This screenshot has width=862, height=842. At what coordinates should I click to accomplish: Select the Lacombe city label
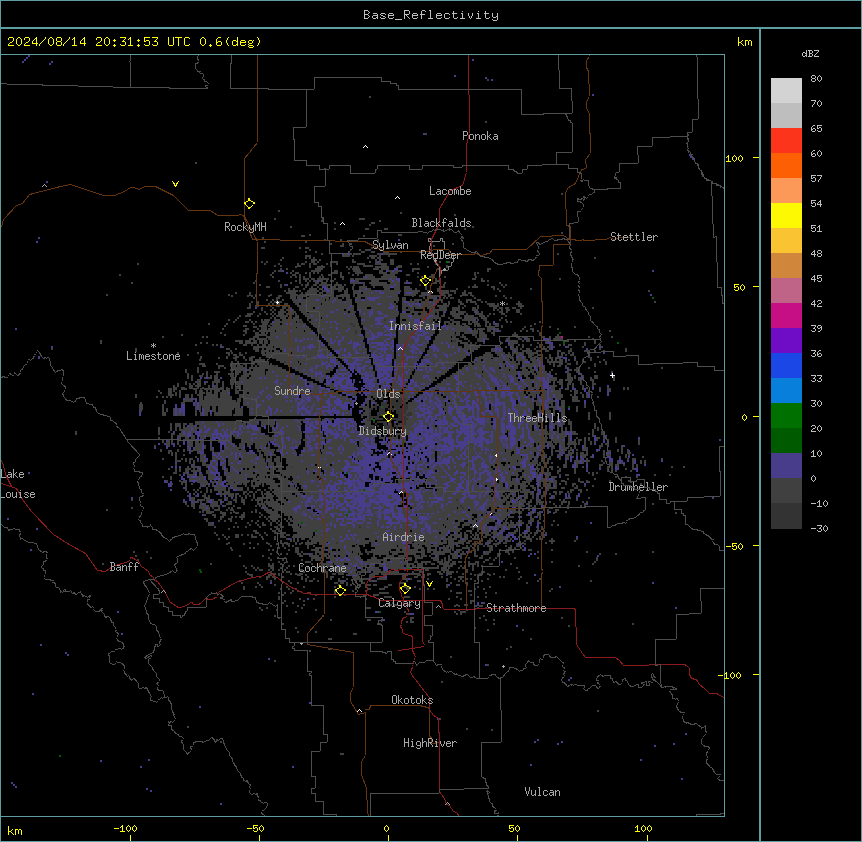tap(450, 191)
